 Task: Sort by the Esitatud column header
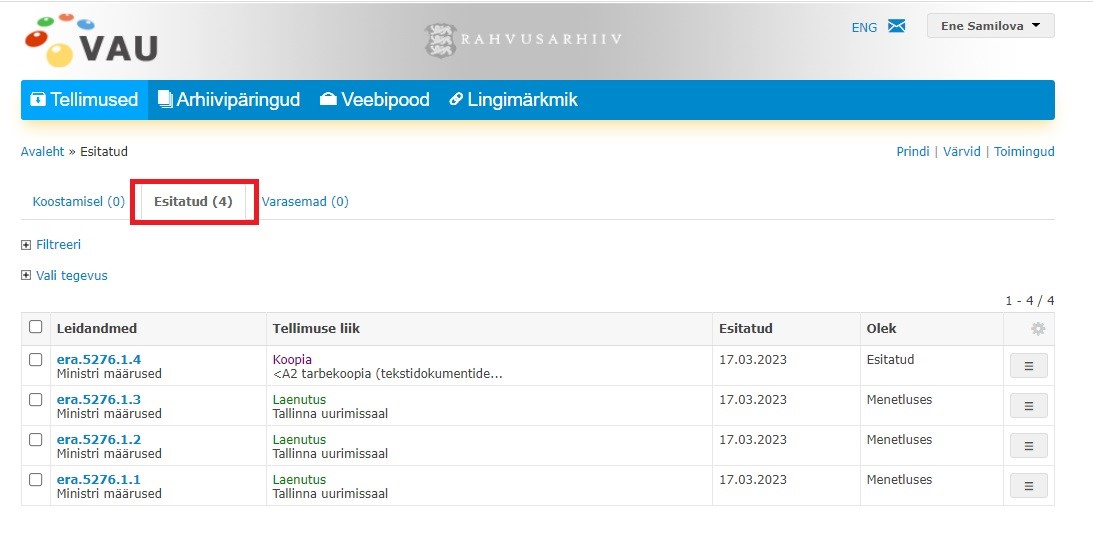pyautogui.click(x=745, y=328)
